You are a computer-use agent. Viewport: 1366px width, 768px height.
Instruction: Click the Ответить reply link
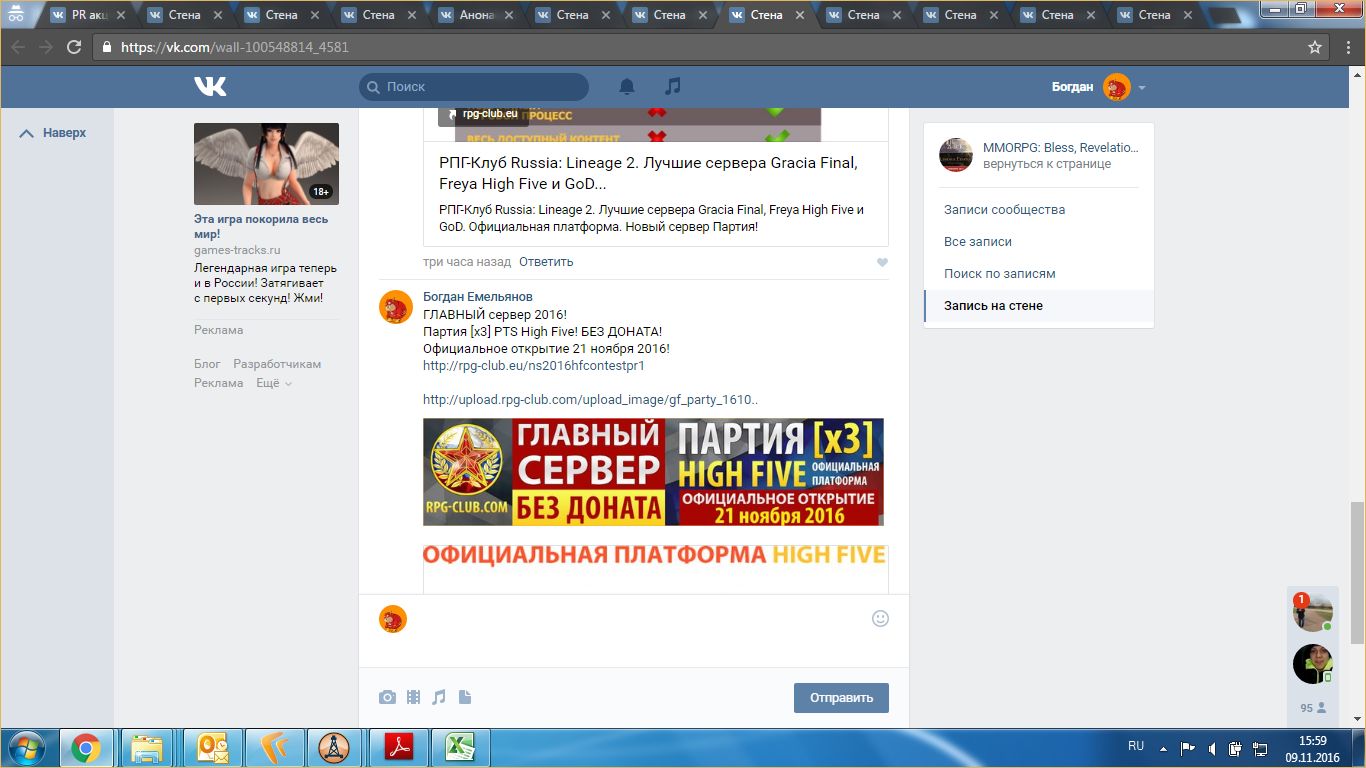[546, 262]
